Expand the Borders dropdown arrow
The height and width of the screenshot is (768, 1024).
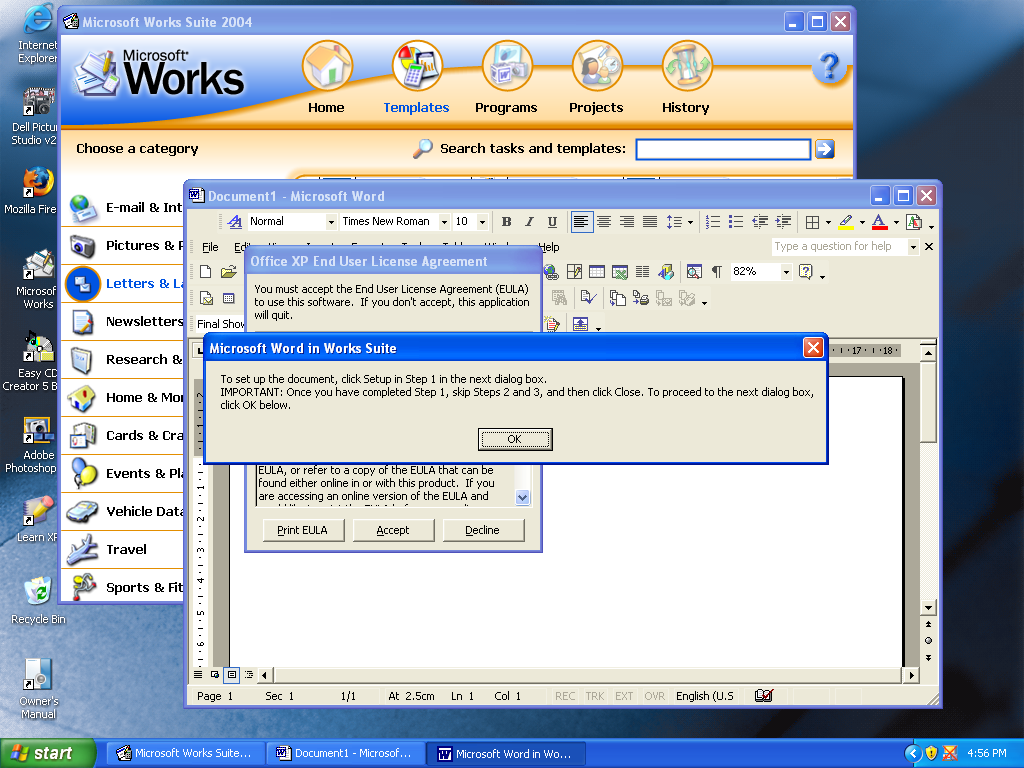828,223
